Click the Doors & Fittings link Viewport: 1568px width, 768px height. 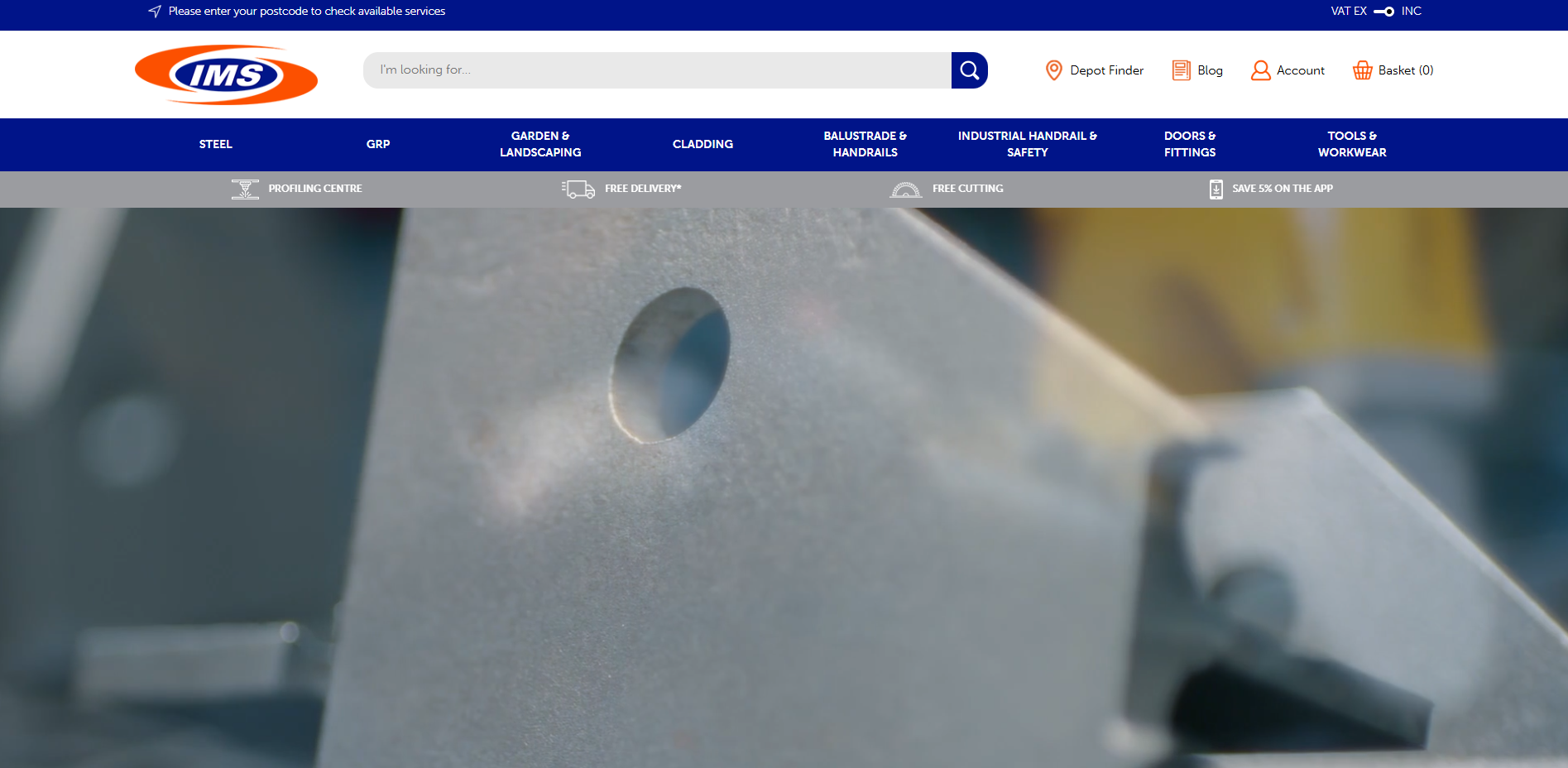(x=1189, y=144)
